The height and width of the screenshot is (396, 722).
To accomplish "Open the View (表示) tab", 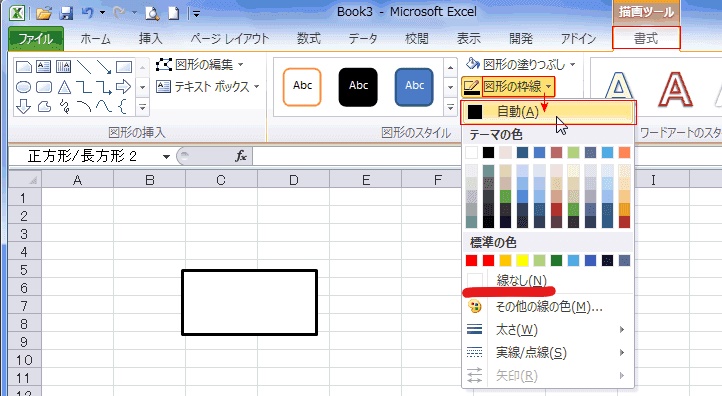I will click(469, 39).
